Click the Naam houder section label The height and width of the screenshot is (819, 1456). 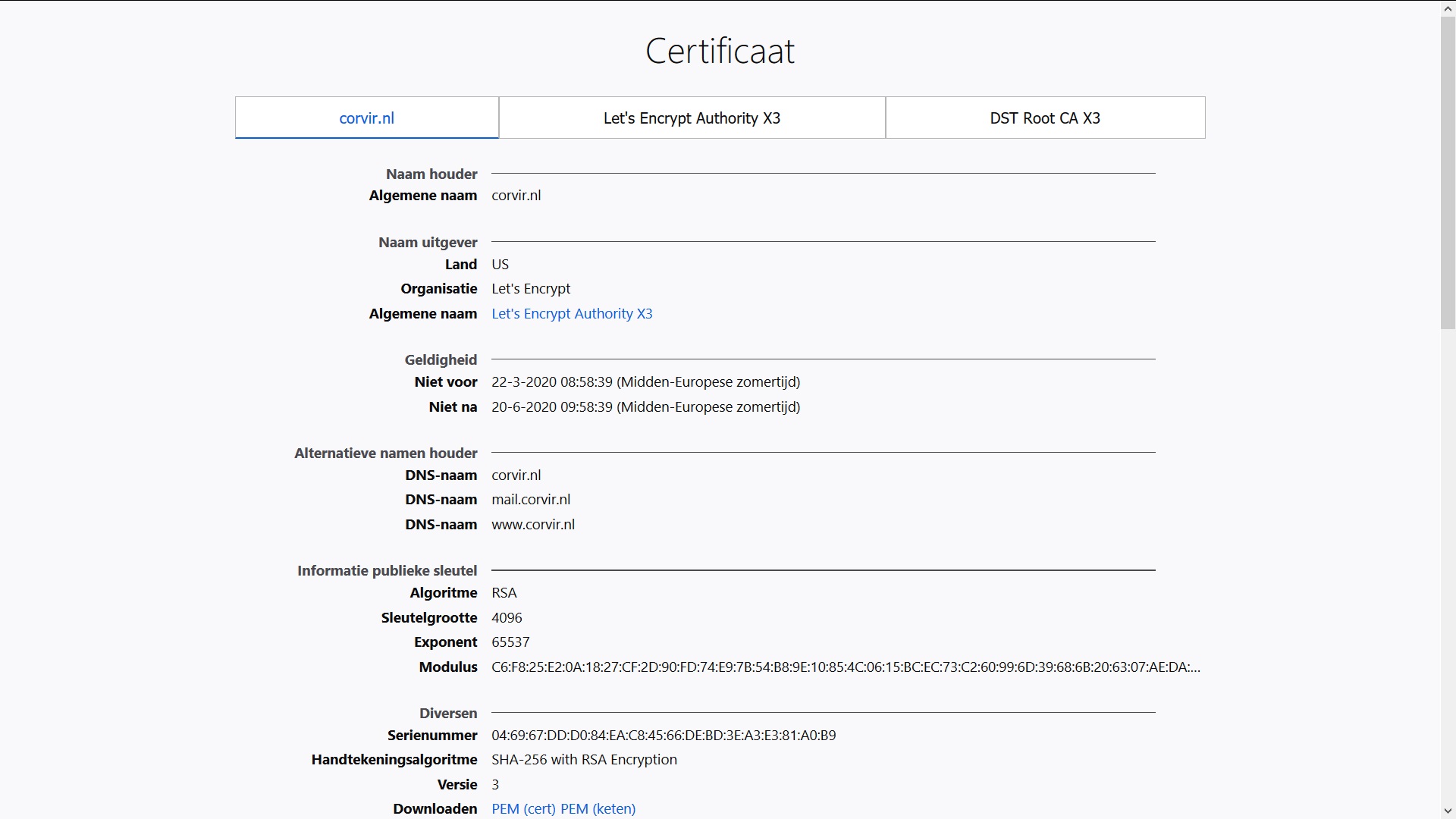click(x=431, y=174)
